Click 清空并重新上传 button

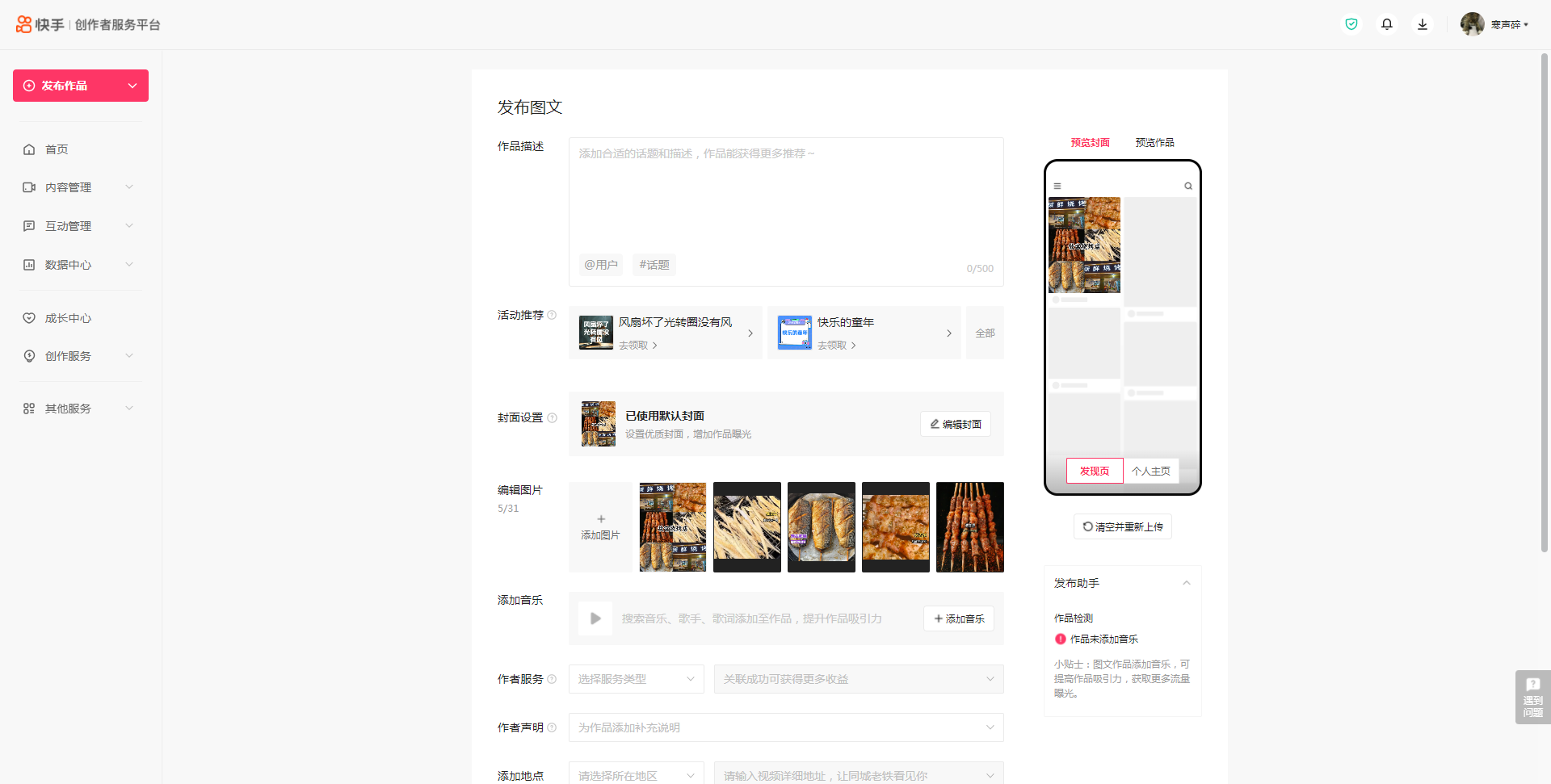[x=1122, y=526]
